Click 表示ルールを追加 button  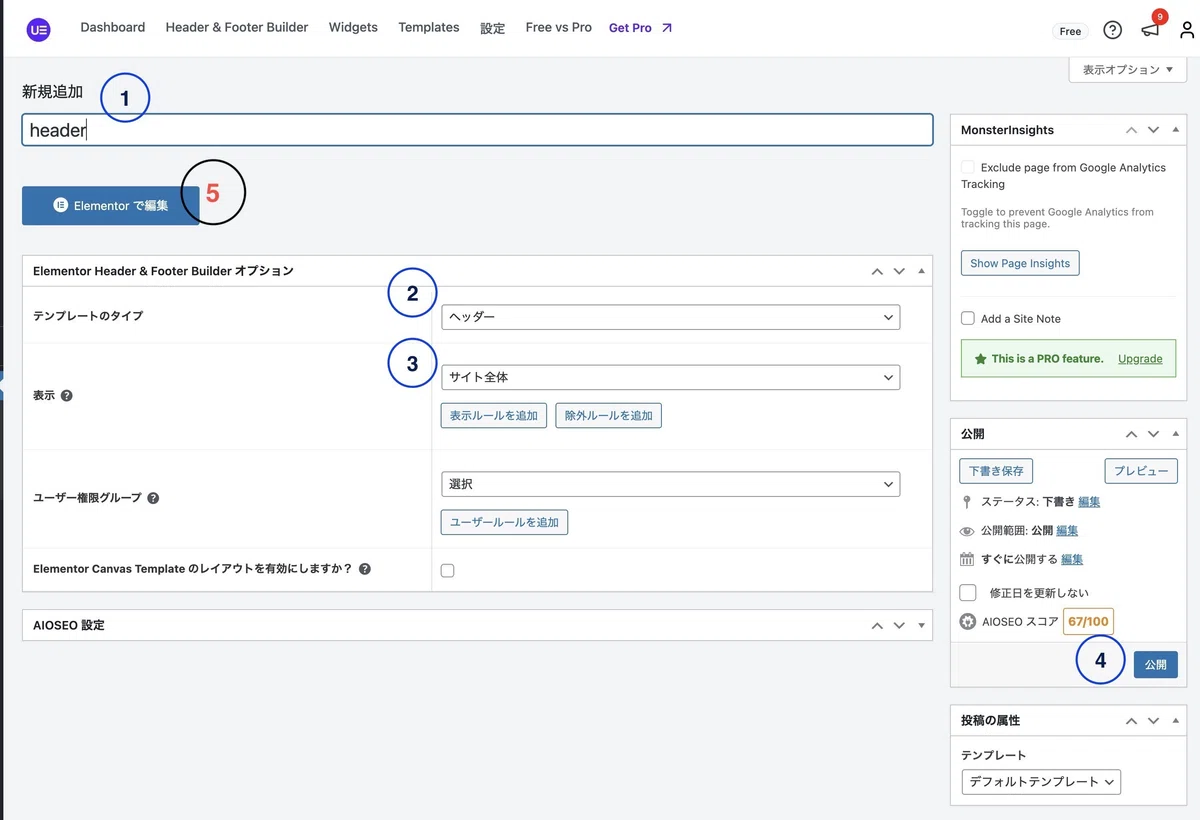[494, 415]
